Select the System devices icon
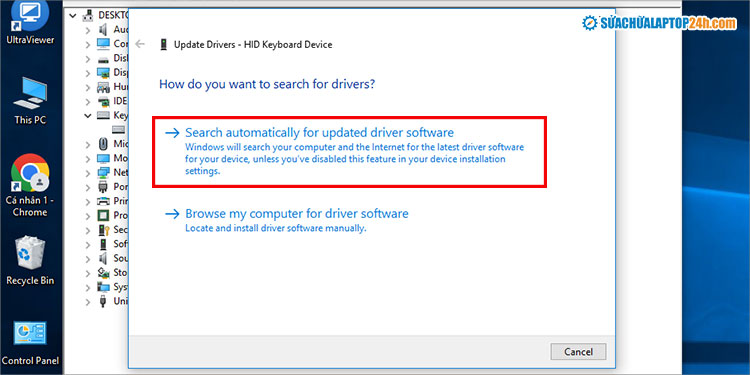 click(103, 287)
